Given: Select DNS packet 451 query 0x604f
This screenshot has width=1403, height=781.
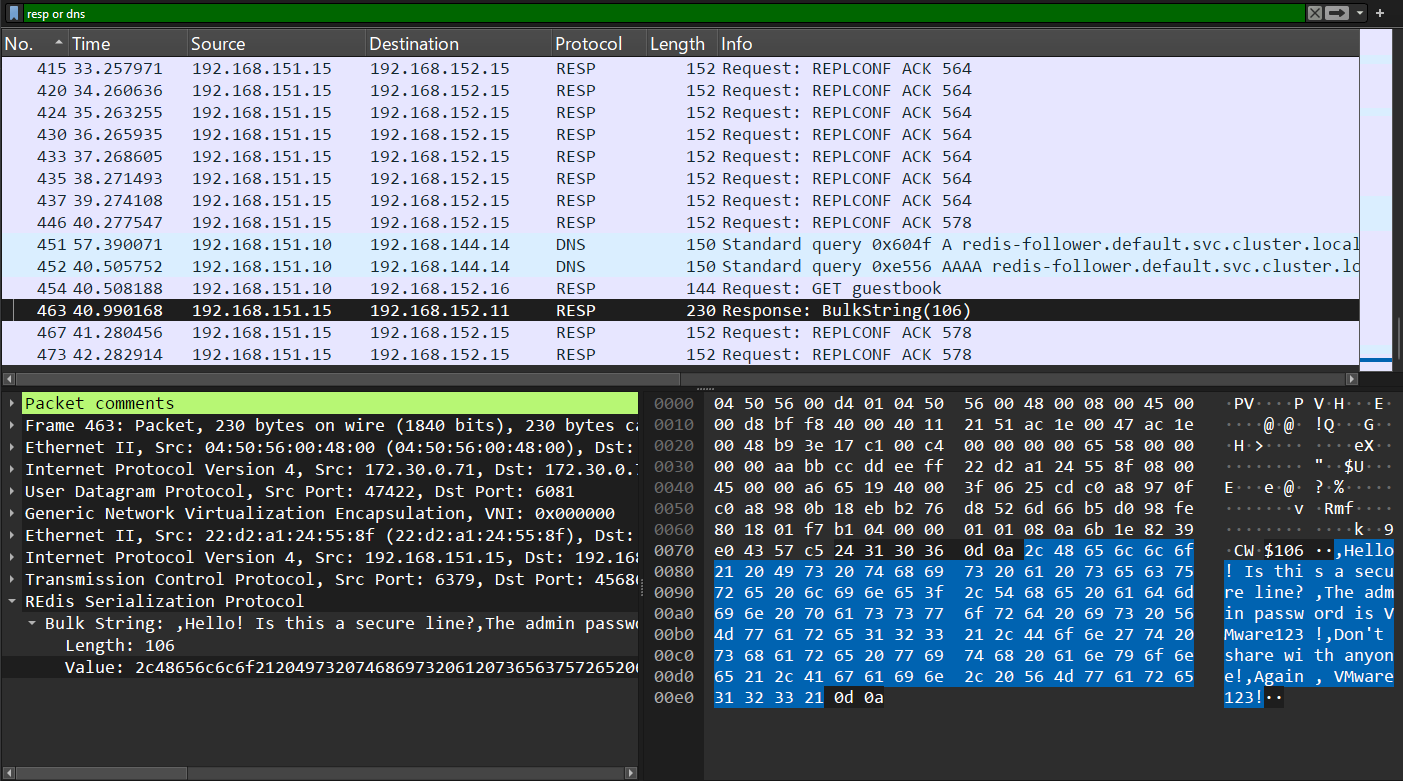Looking at the screenshot, I should click(x=680, y=245).
